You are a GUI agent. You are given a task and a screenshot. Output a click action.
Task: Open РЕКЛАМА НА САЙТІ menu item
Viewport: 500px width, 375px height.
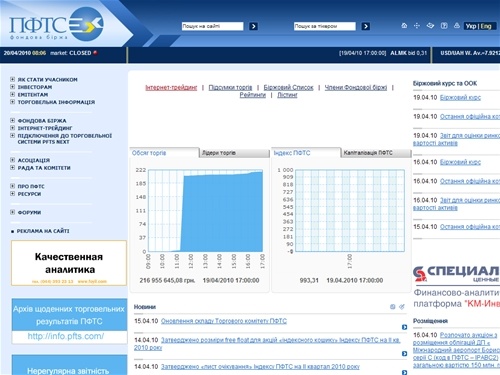click(x=43, y=231)
